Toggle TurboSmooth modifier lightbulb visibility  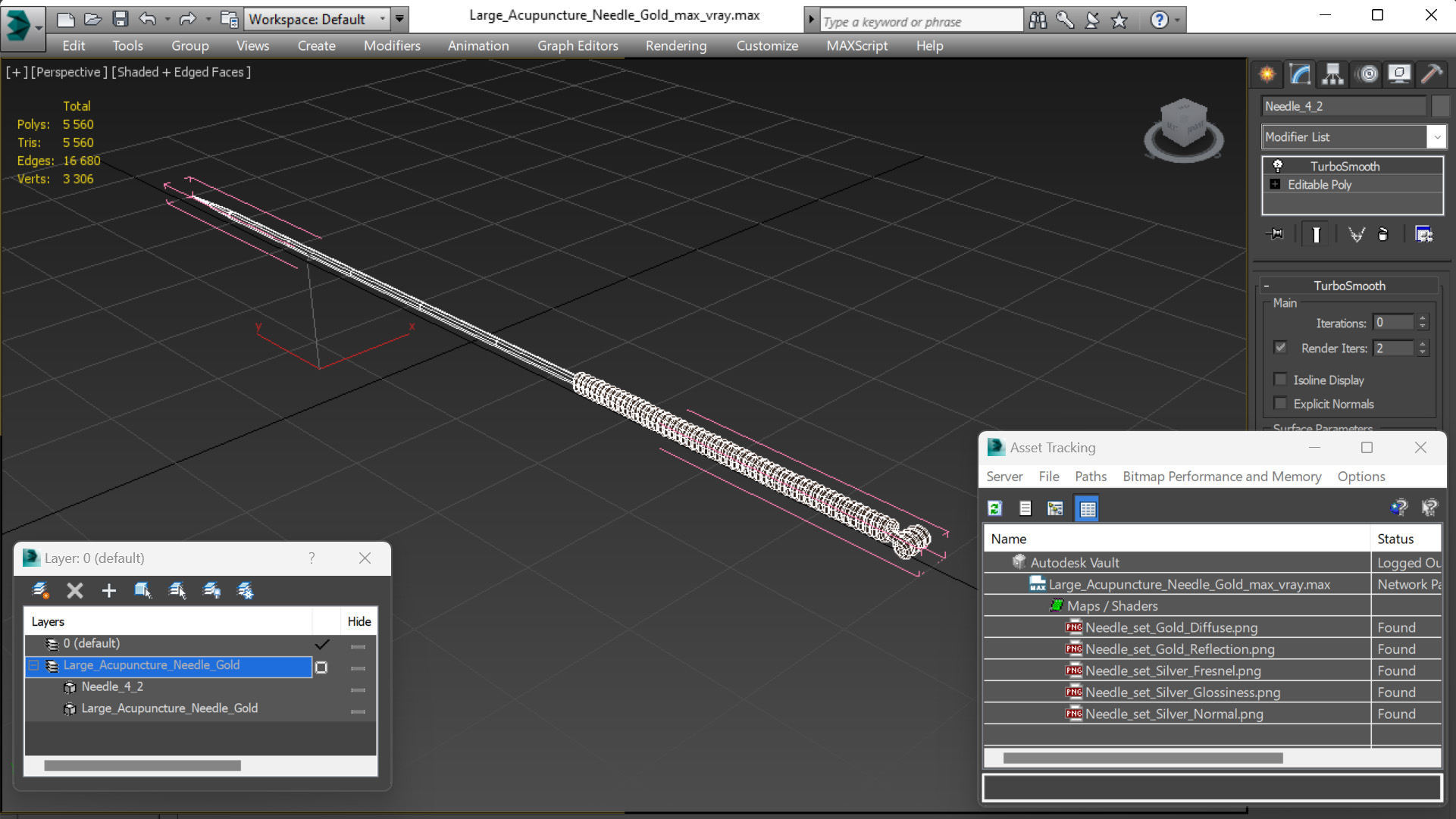coord(1278,166)
